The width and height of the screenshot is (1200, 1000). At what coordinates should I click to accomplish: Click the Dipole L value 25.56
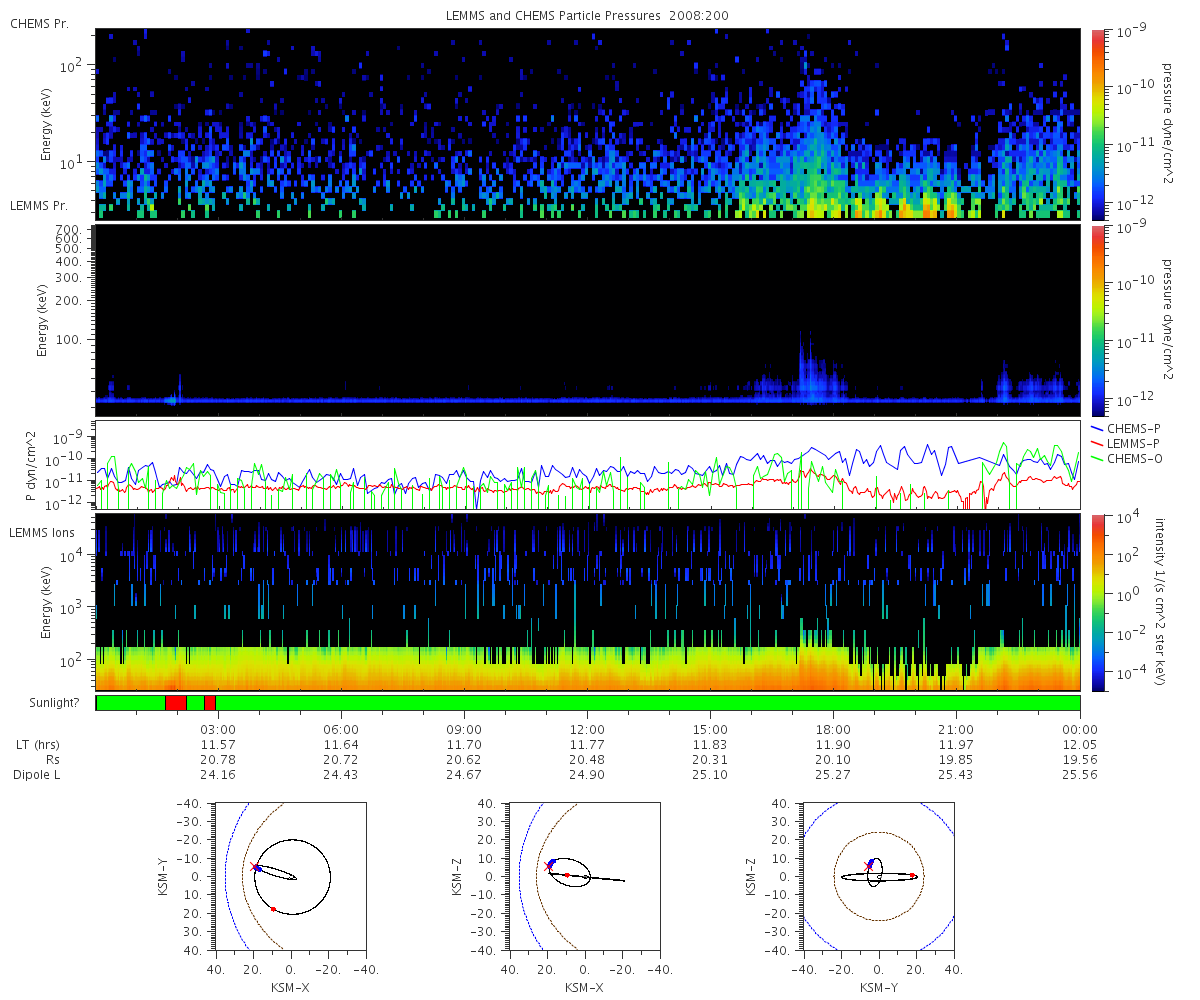(x=1080, y=775)
